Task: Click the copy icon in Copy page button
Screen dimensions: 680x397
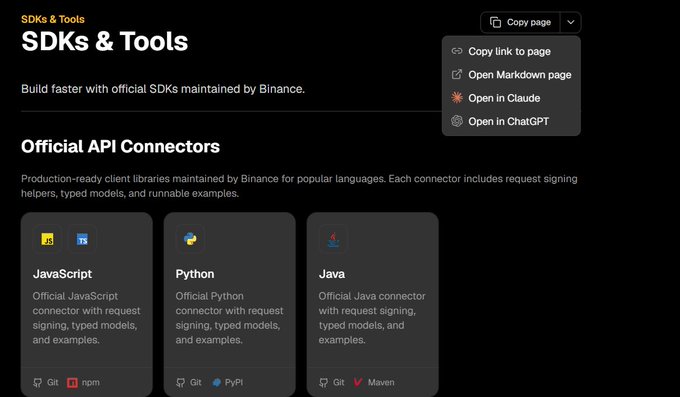Action: click(x=495, y=22)
